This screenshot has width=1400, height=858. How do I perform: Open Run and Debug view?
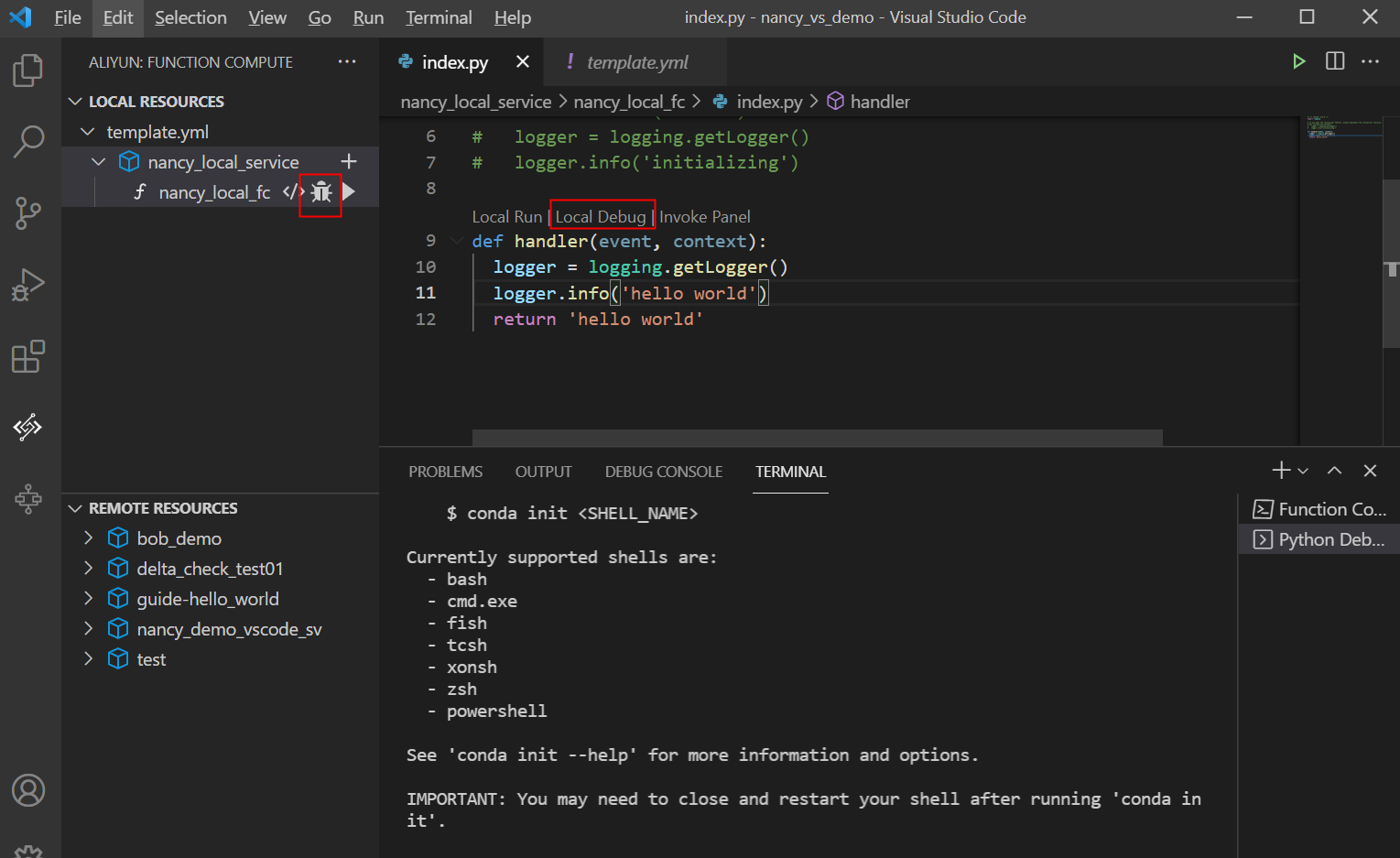28,285
